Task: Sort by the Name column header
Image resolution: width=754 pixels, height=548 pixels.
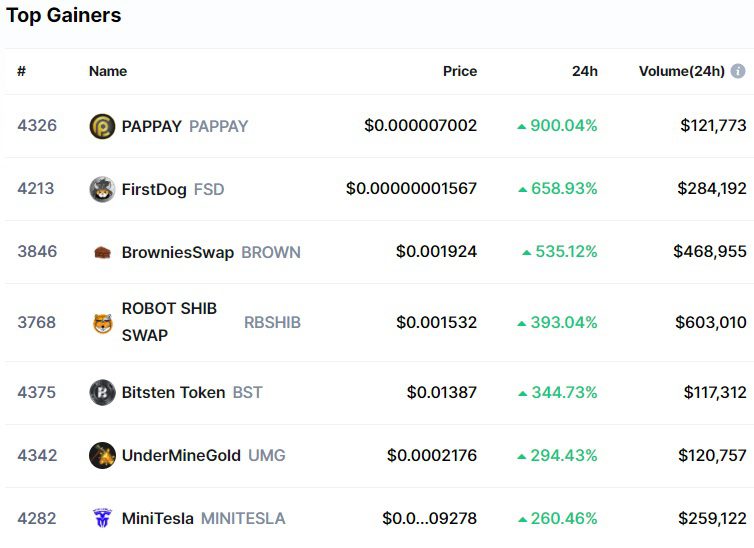Action: (108, 71)
